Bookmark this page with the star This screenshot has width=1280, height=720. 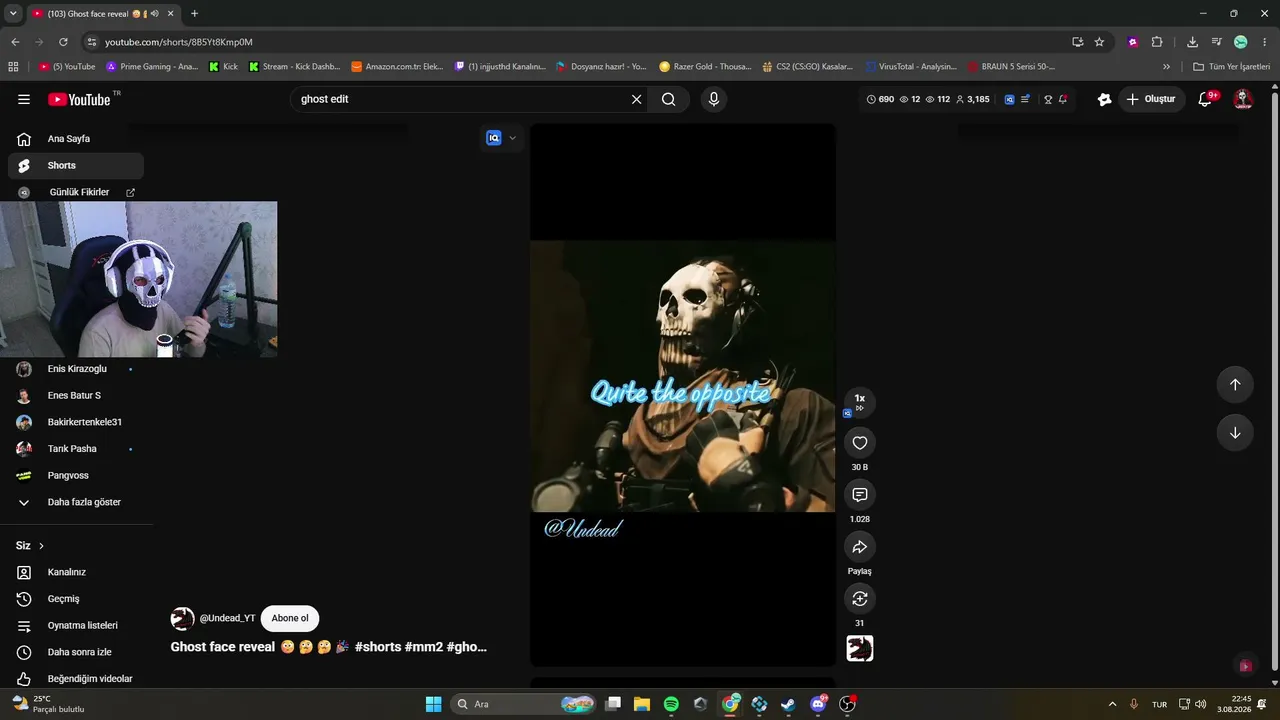pyautogui.click(x=1099, y=42)
